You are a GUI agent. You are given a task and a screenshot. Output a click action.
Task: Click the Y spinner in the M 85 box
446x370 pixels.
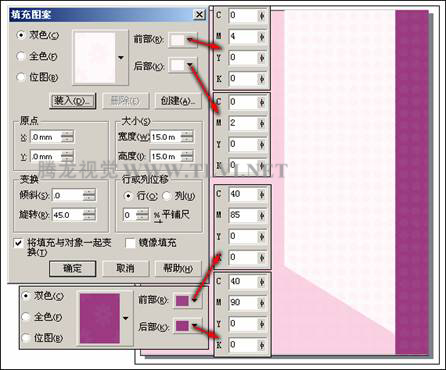(262, 236)
